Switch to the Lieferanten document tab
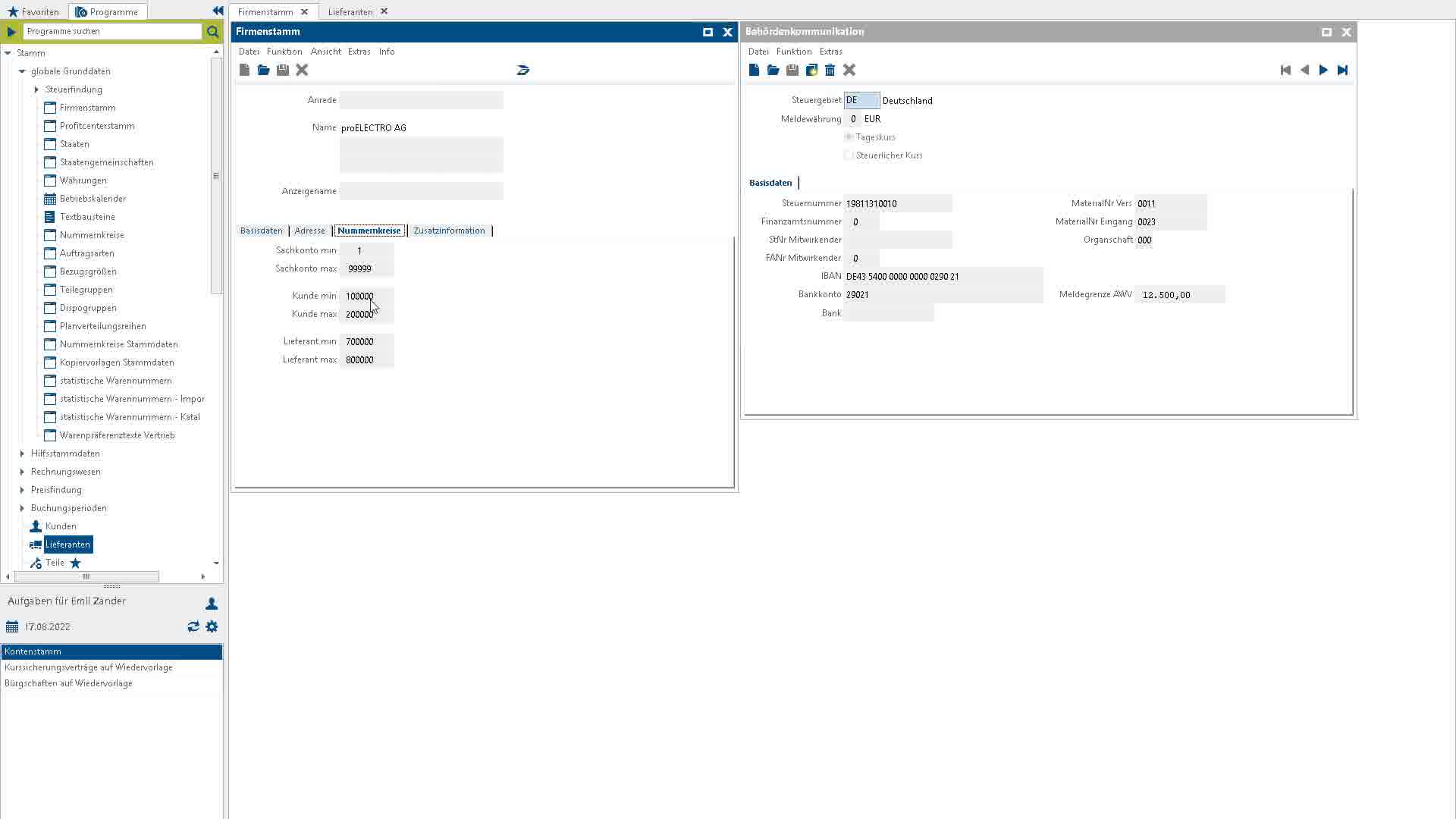The image size is (1456, 819). [x=350, y=11]
